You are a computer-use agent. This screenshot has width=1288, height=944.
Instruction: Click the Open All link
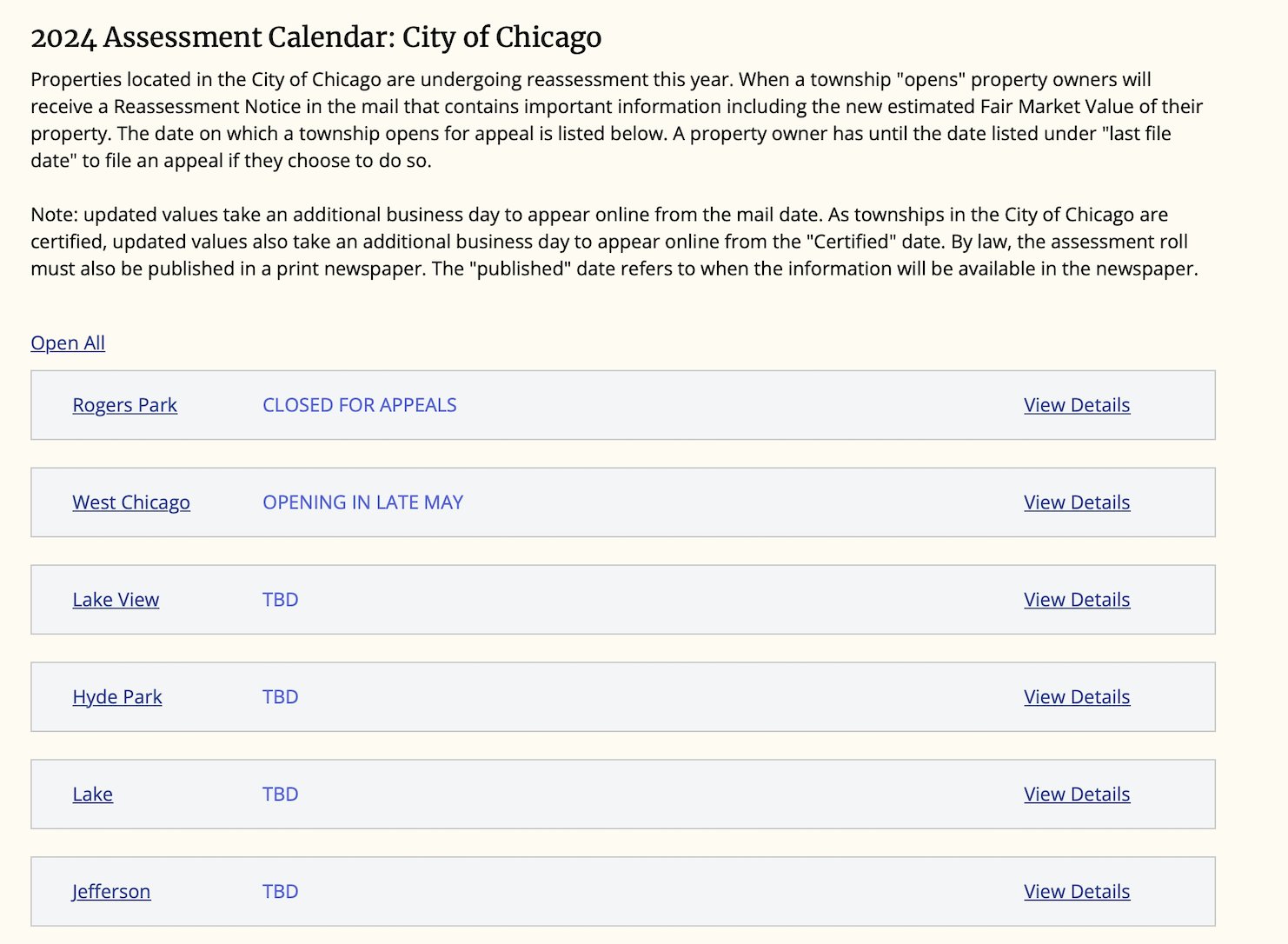68,343
